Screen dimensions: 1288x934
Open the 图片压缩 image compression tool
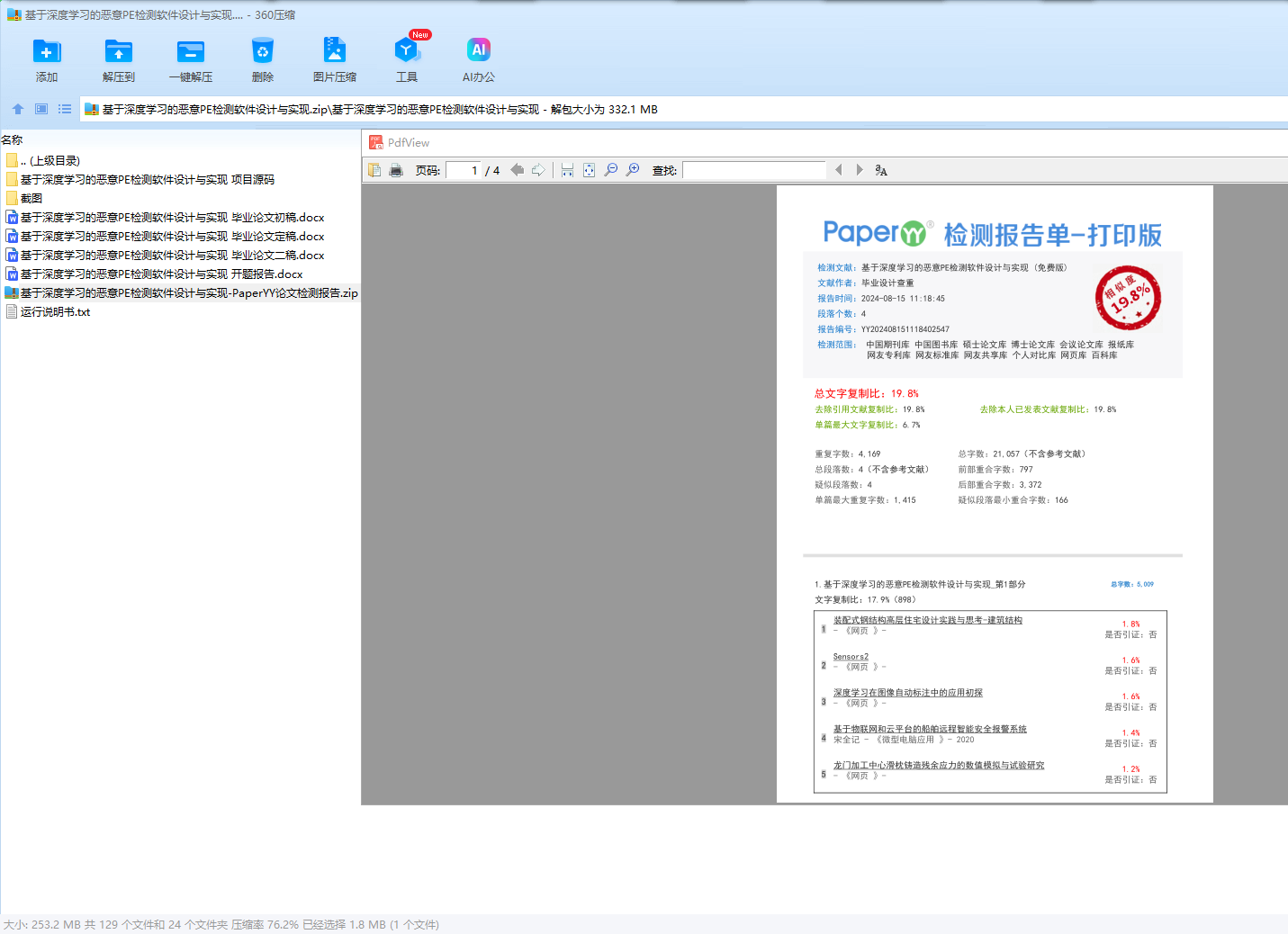[x=335, y=60]
